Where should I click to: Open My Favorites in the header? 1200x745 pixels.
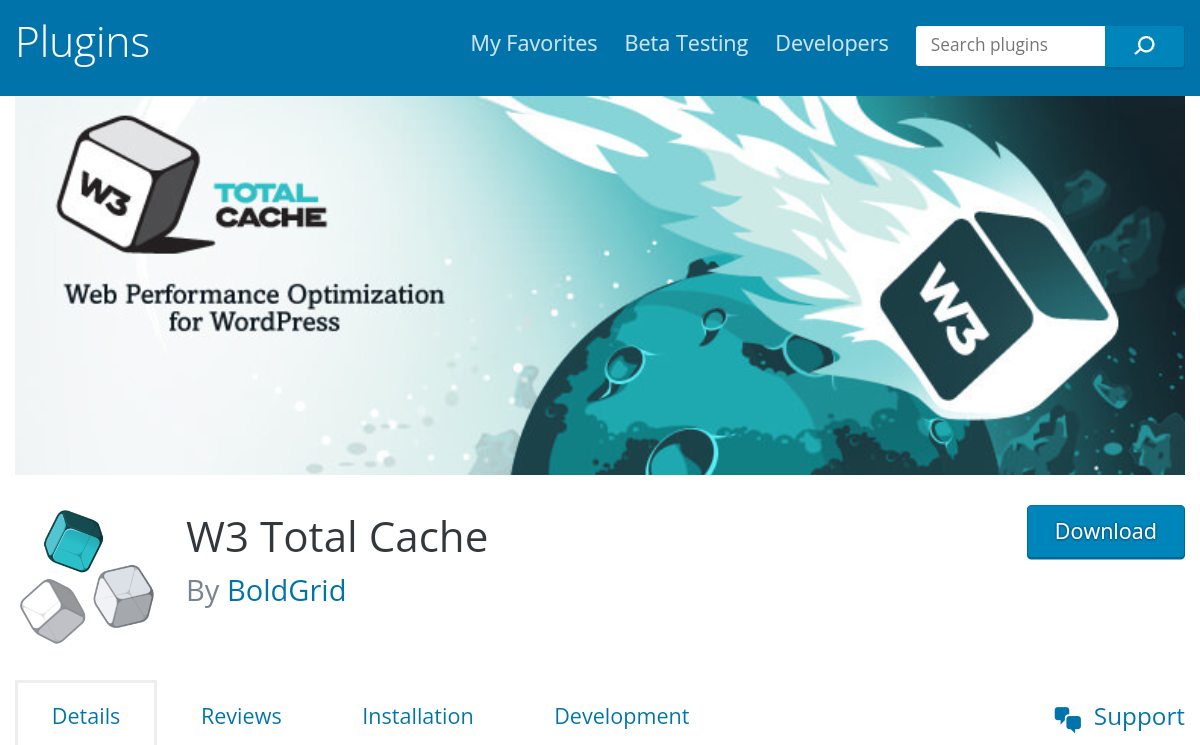(x=534, y=44)
